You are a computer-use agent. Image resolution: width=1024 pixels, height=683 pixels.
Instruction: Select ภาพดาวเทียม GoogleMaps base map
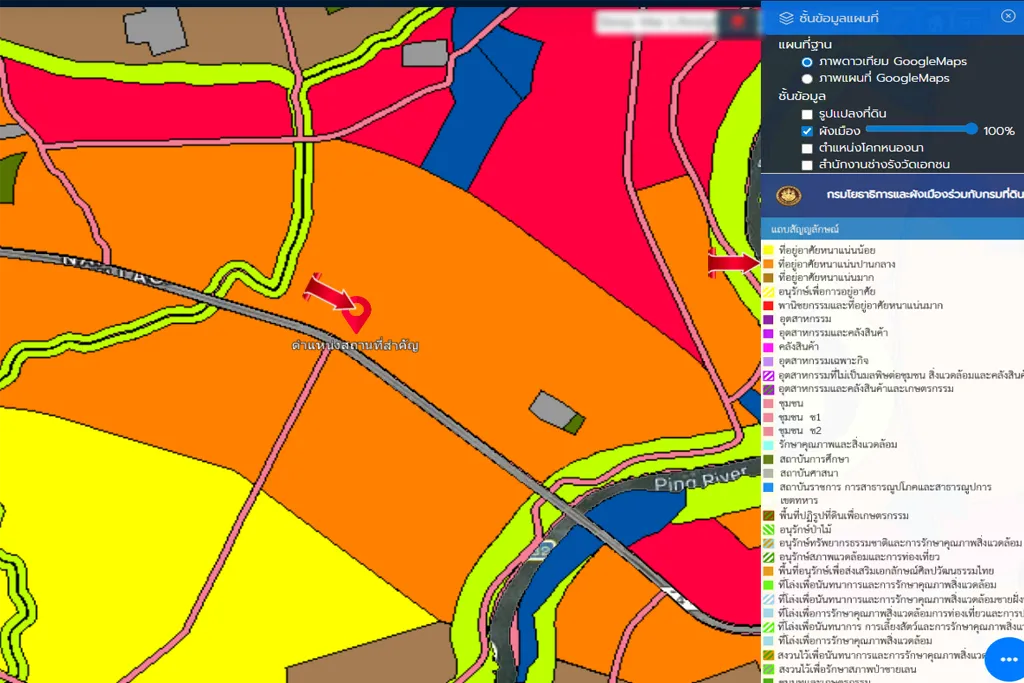click(x=807, y=62)
